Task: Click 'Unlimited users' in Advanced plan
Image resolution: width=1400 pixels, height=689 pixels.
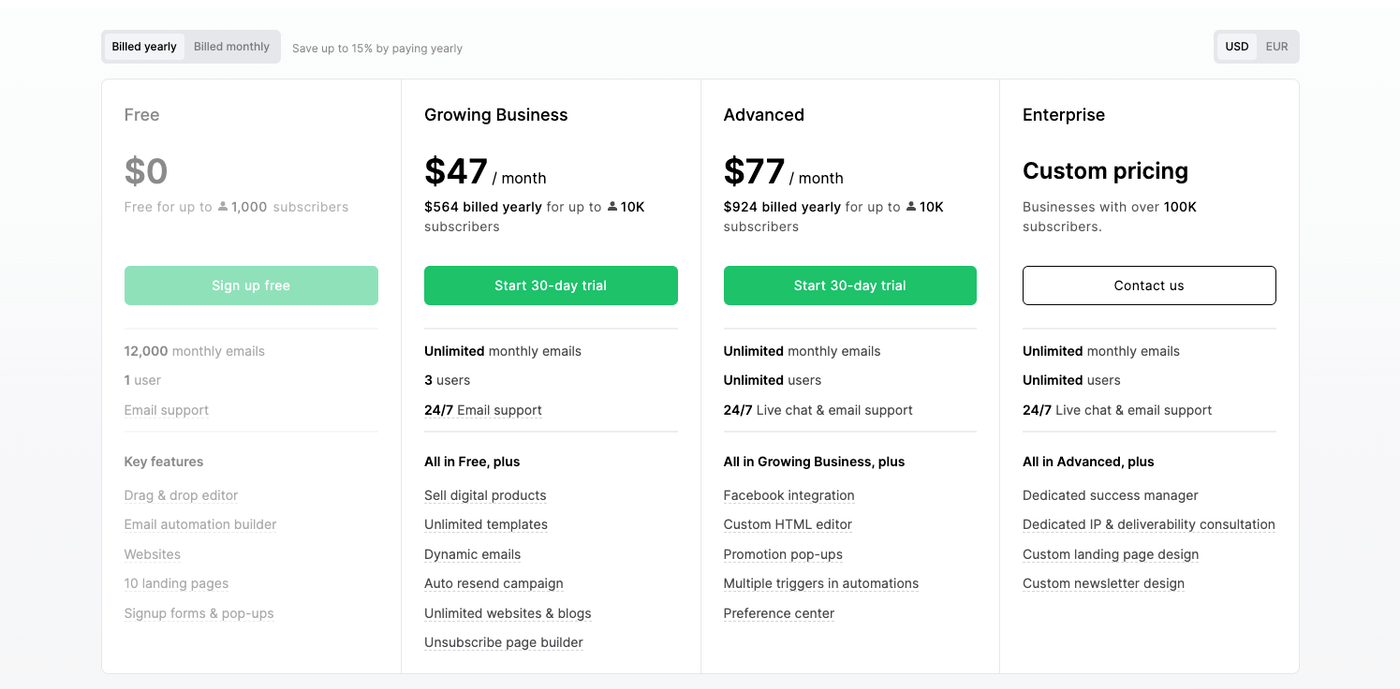Action: (772, 380)
